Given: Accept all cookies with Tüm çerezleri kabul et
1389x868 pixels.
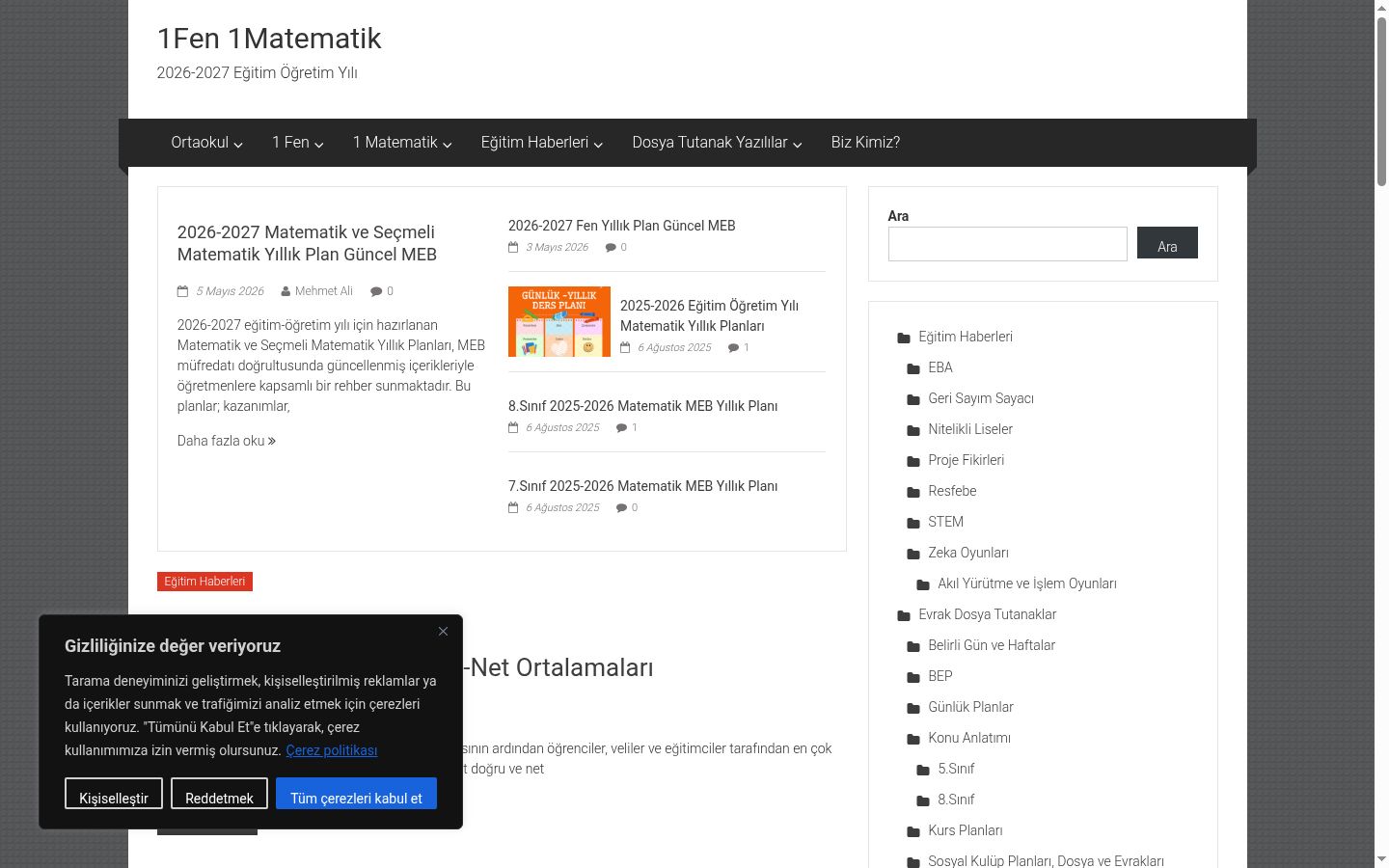Looking at the screenshot, I should pyautogui.click(x=356, y=794).
